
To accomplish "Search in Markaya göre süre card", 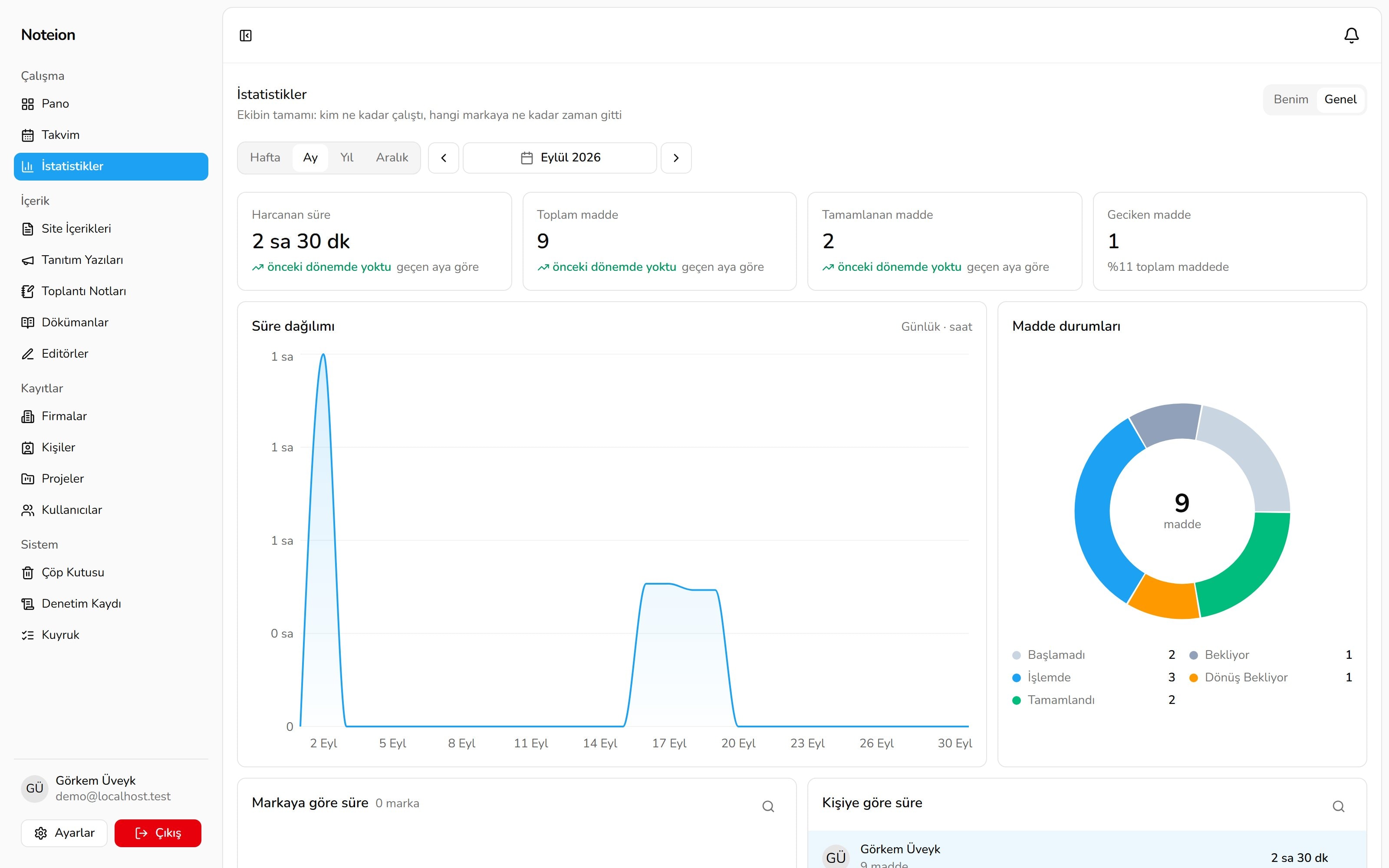I will click(768, 806).
